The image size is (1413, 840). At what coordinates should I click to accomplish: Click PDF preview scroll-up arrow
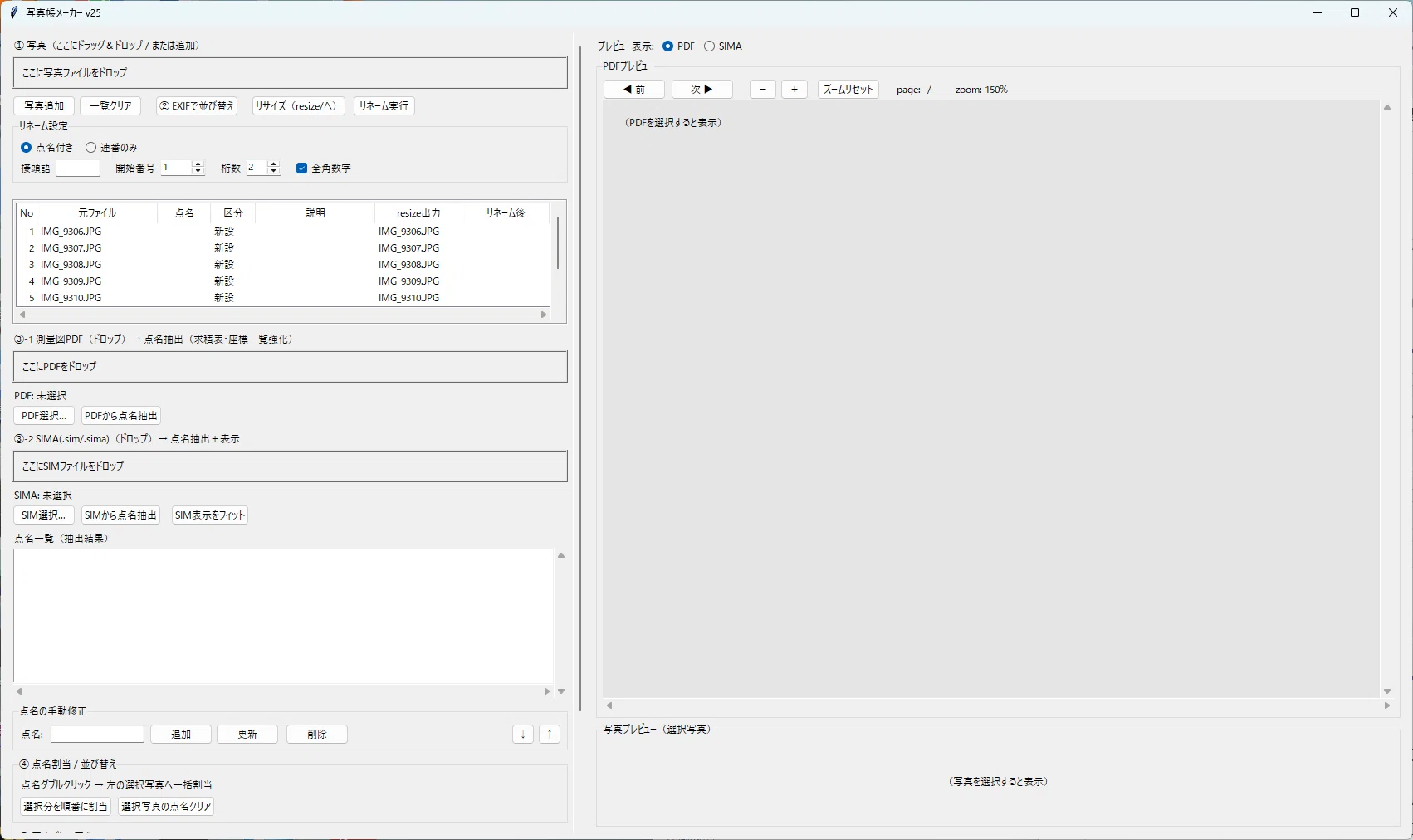pyautogui.click(x=1387, y=107)
